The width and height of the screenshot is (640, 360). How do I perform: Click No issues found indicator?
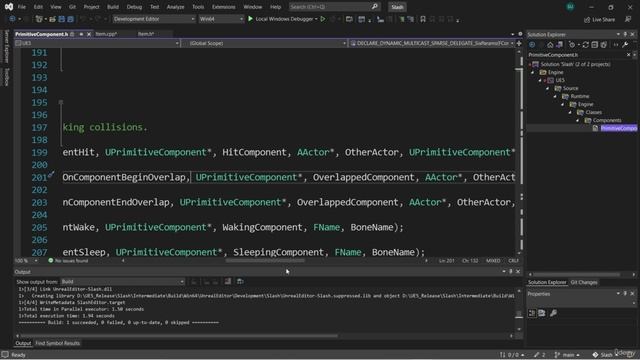coord(68,260)
